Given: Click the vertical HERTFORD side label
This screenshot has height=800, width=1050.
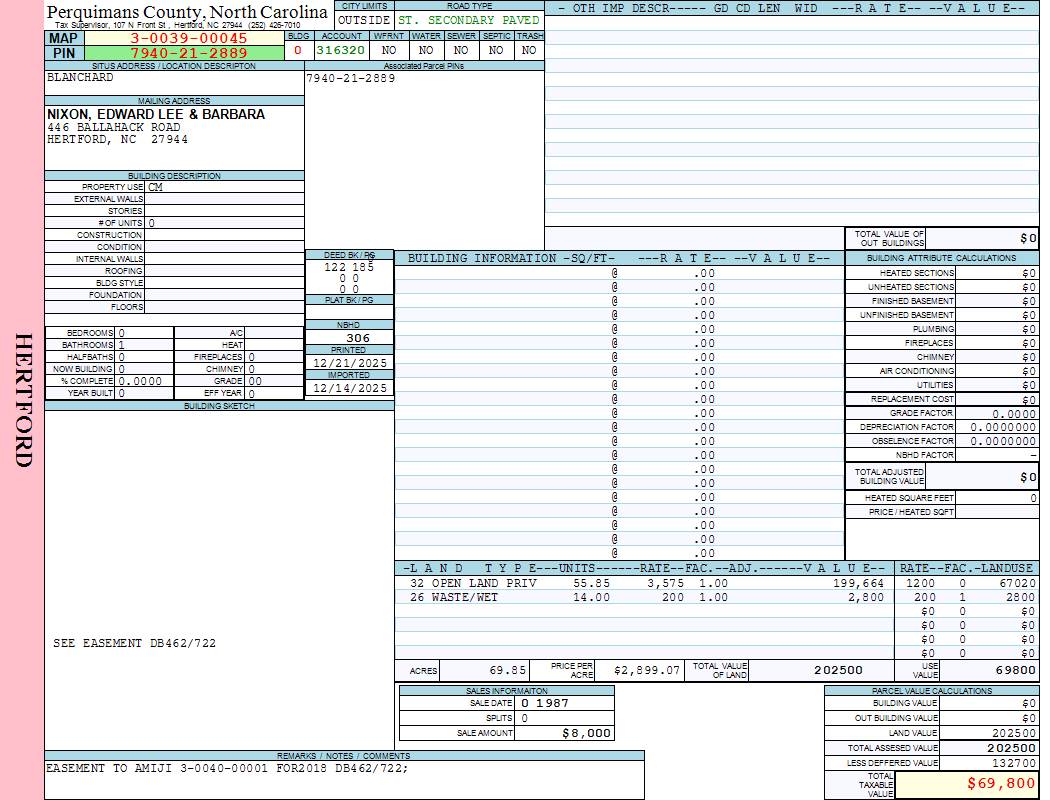Looking at the screenshot, I should tap(24, 400).
